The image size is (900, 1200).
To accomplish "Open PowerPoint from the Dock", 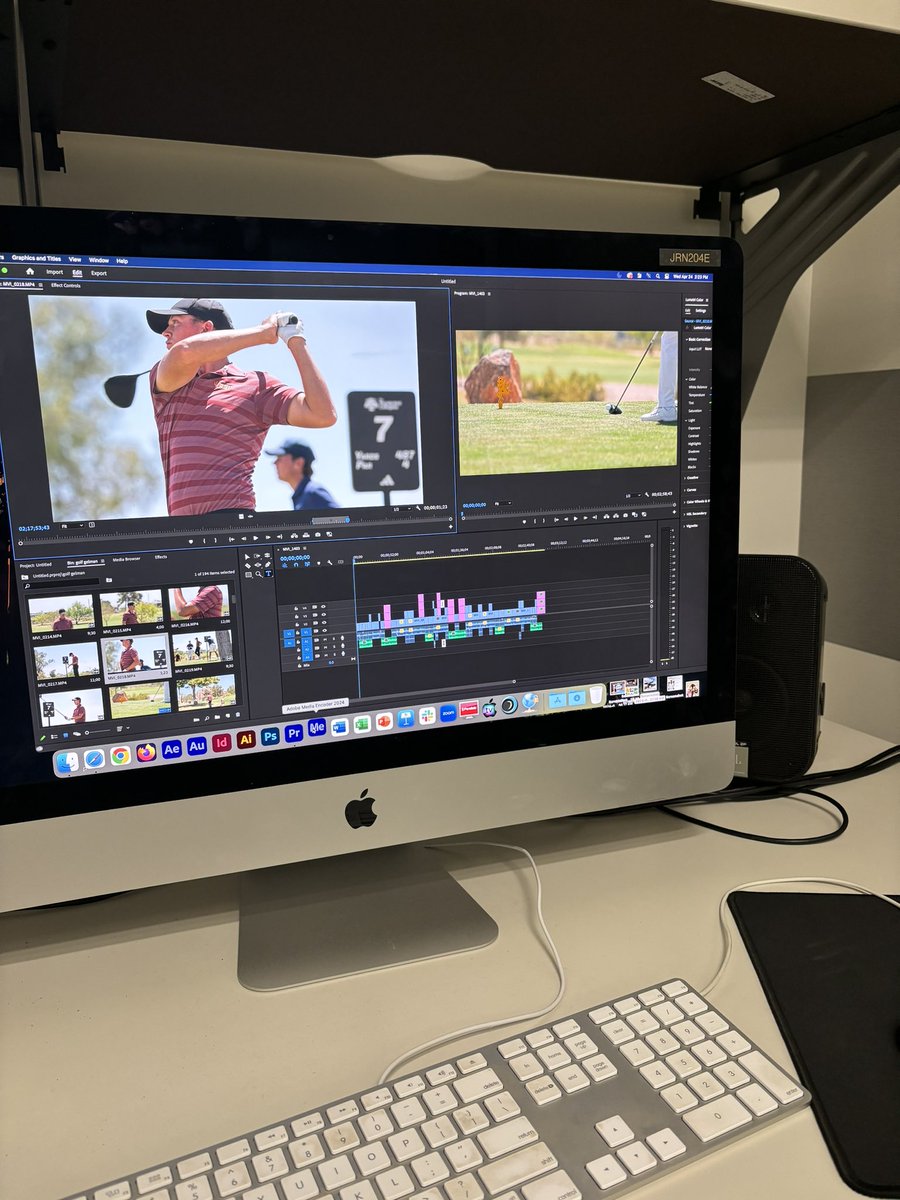I will pyautogui.click(x=384, y=721).
